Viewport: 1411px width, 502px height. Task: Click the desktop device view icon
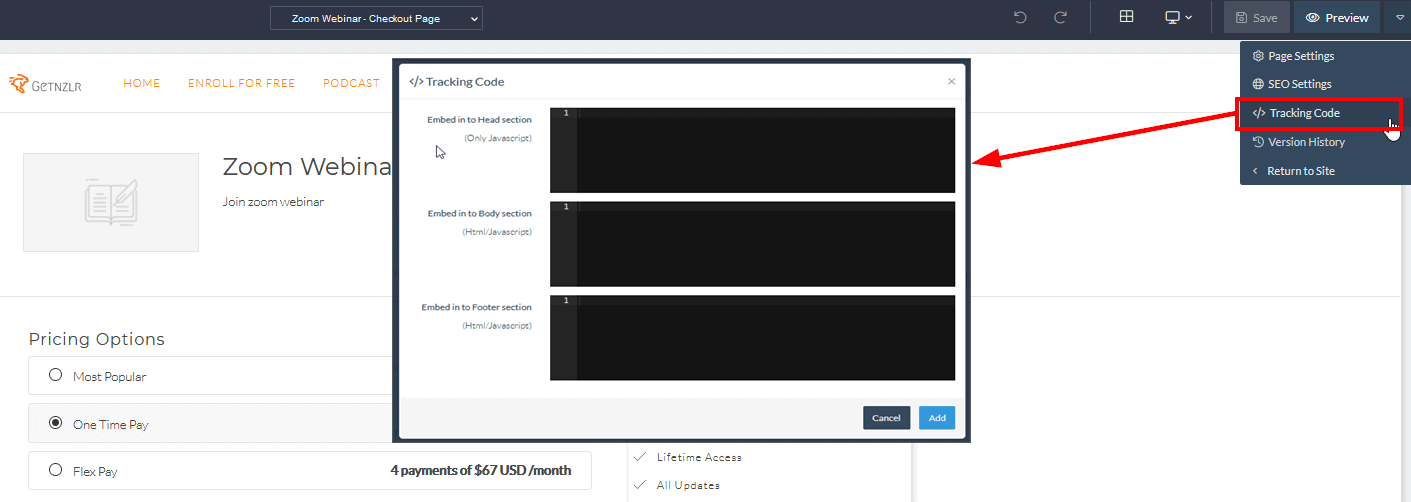1178,18
